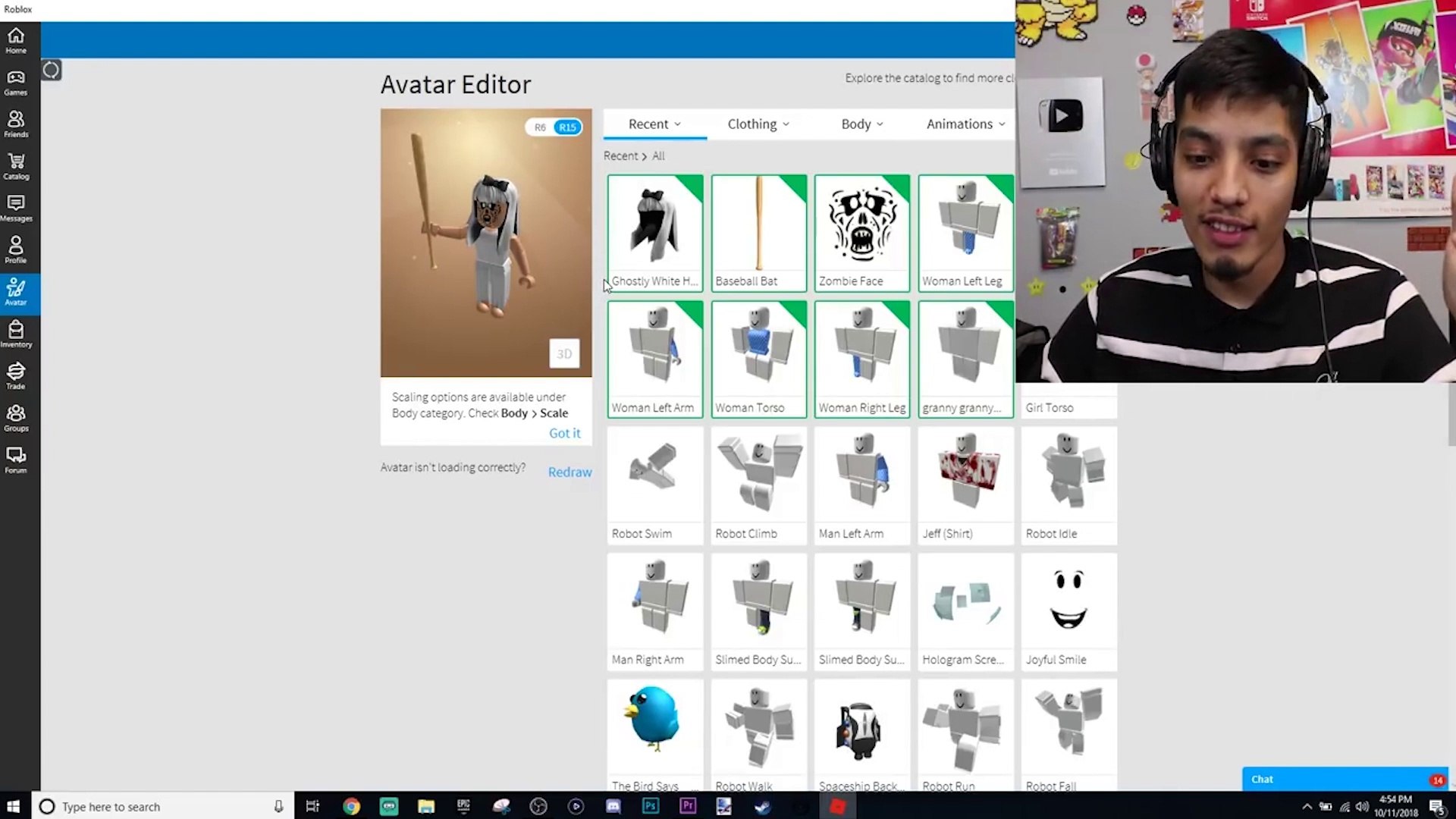Open the Games sidebar icon
The image size is (1456, 819).
[16, 83]
